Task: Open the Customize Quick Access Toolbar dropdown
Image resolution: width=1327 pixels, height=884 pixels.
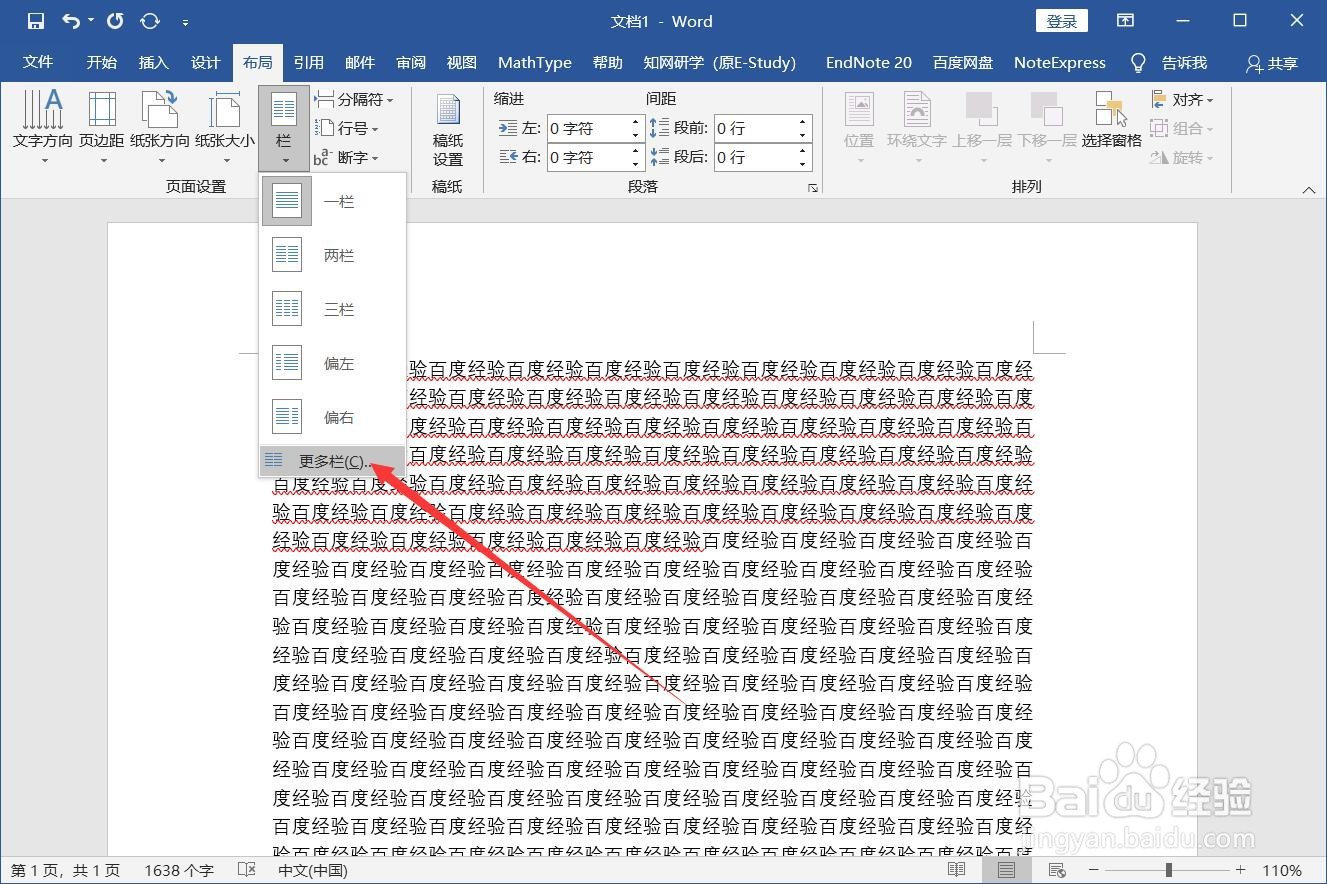Action: pyautogui.click(x=186, y=22)
